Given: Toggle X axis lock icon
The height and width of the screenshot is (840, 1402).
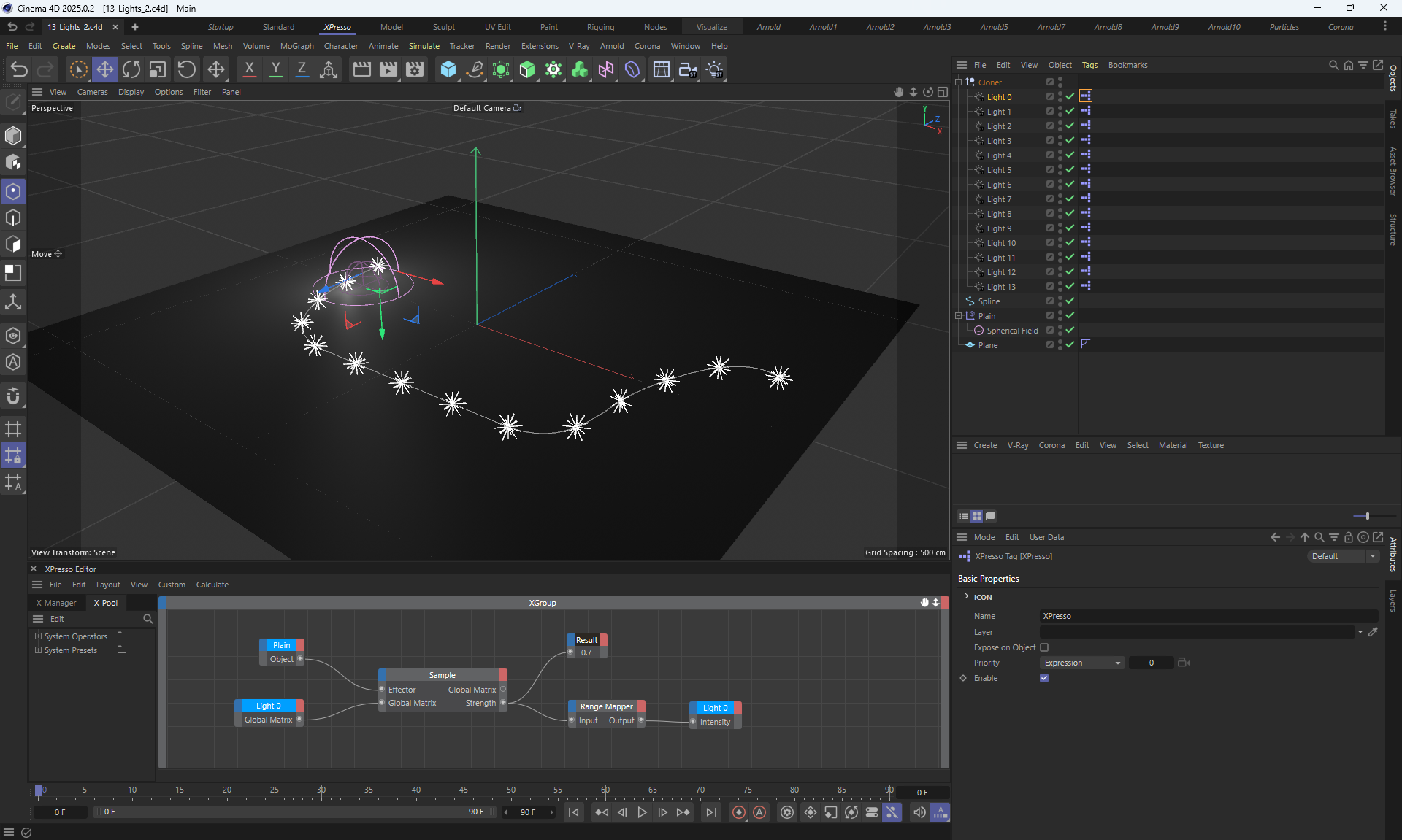Looking at the screenshot, I should tap(249, 69).
